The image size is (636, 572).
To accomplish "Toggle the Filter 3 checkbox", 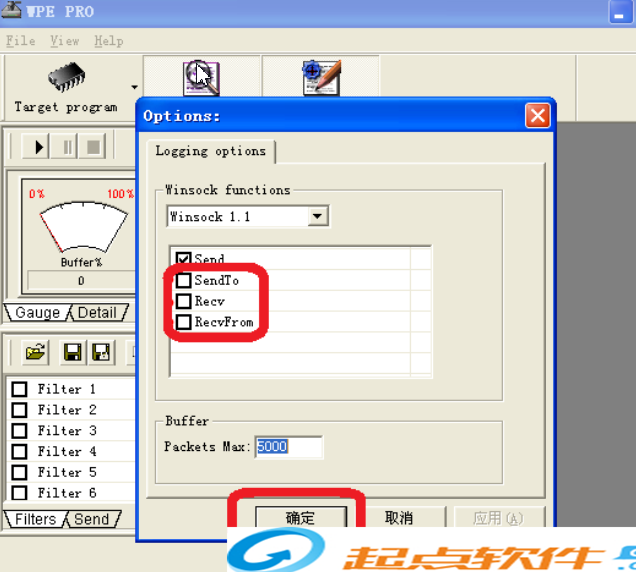I will (19, 430).
